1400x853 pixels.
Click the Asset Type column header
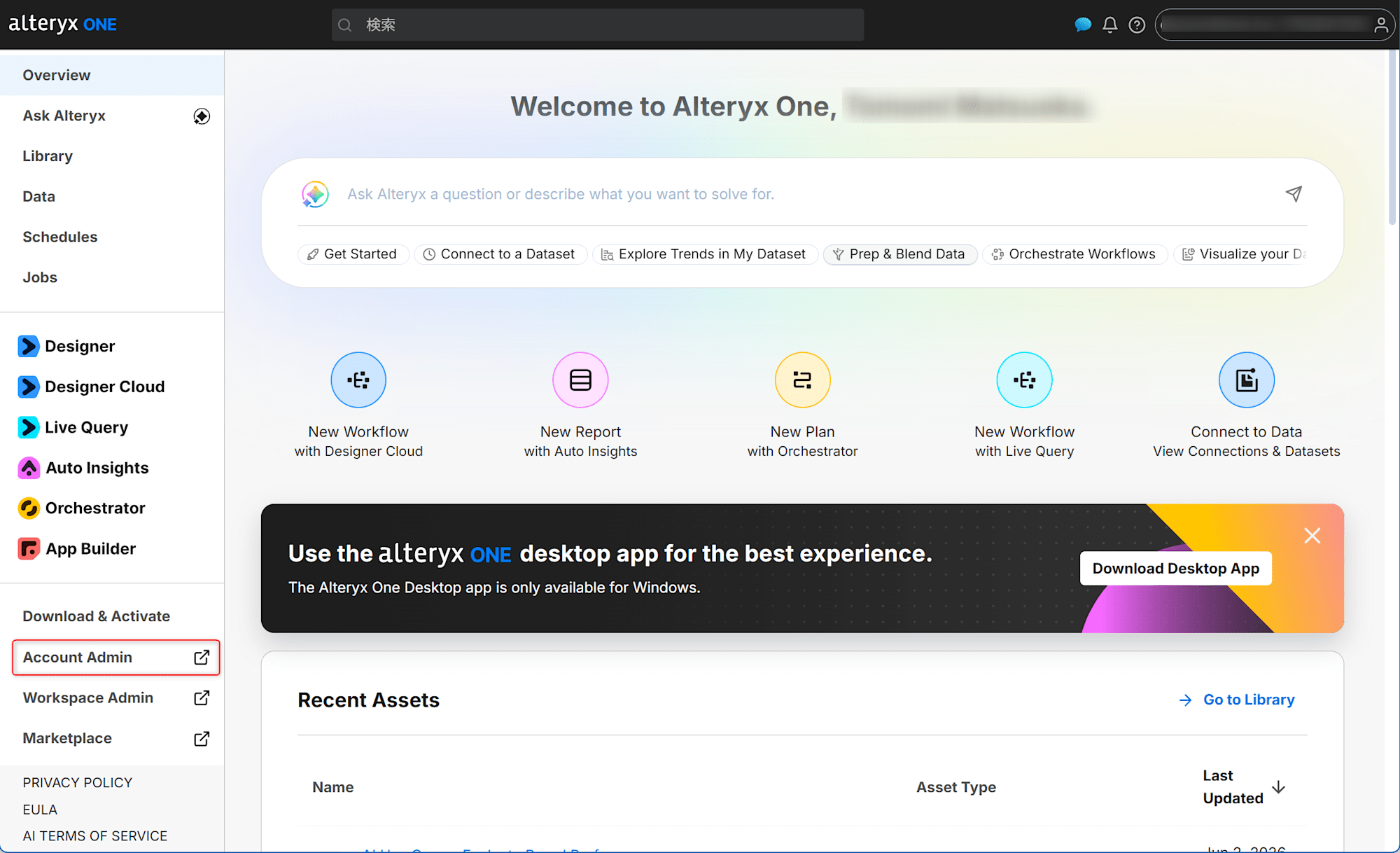click(x=956, y=787)
